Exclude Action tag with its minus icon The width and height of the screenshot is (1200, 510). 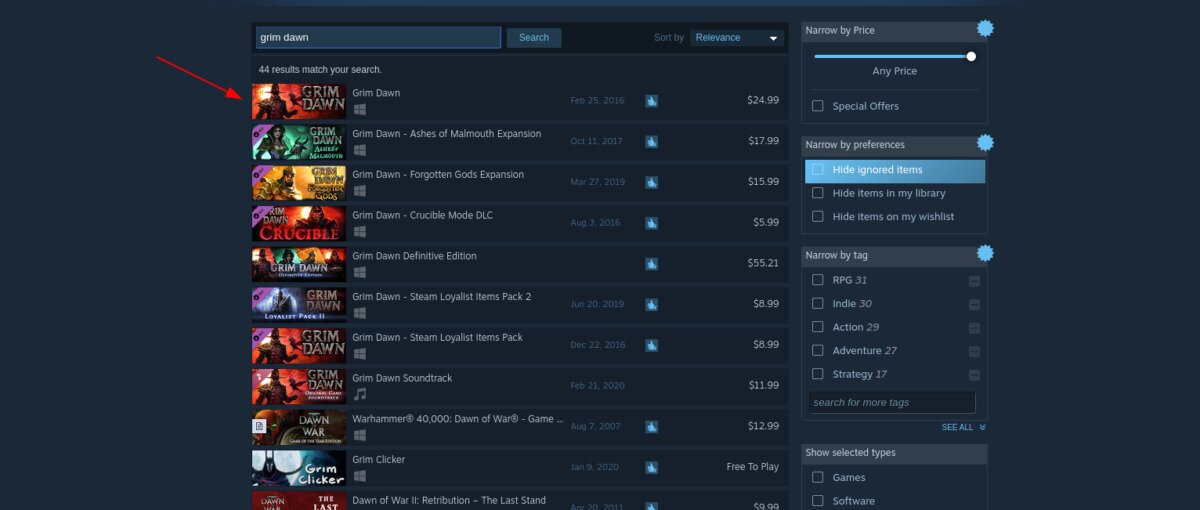974,328
